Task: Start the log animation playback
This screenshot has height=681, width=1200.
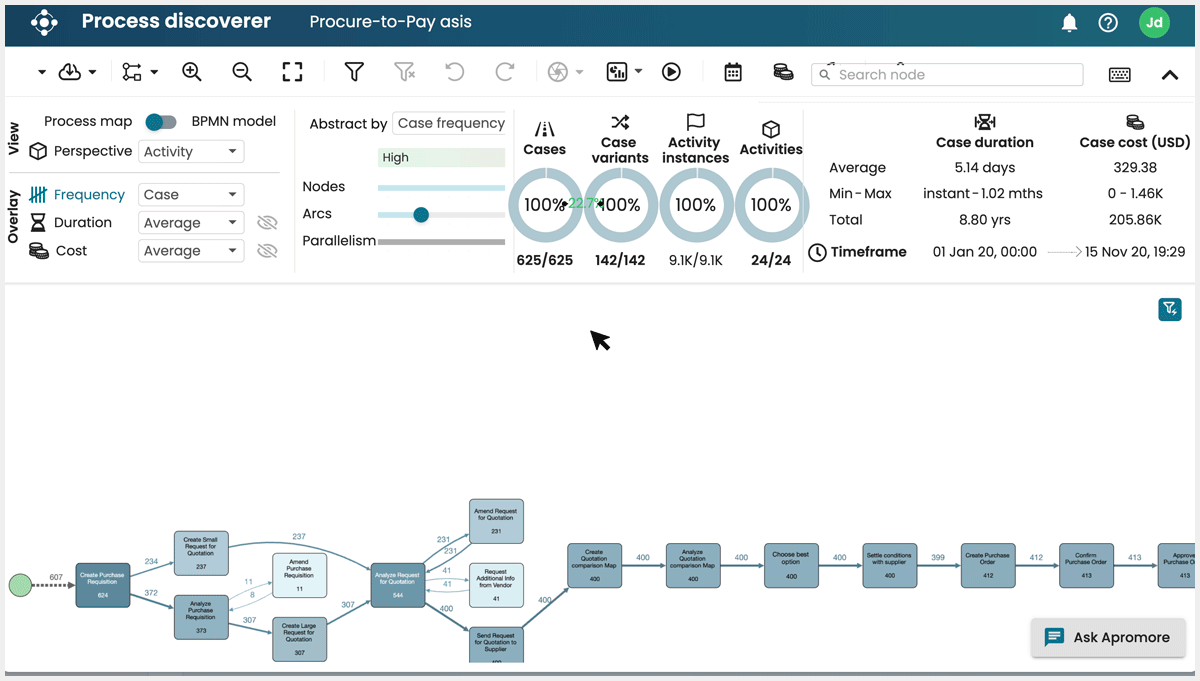Action: tap(671, 71)
